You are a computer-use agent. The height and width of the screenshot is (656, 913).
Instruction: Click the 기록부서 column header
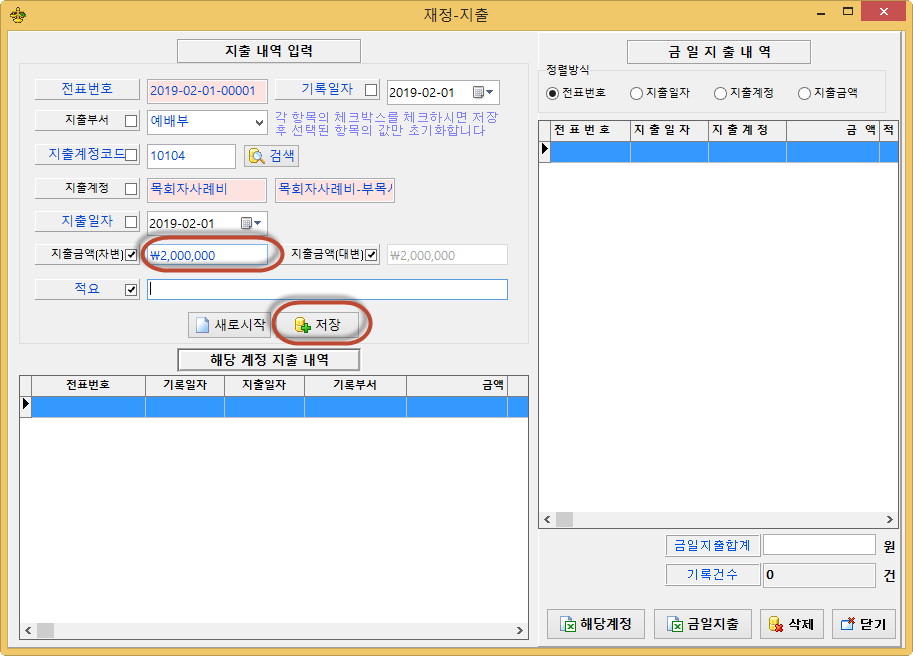pos(354,385)
